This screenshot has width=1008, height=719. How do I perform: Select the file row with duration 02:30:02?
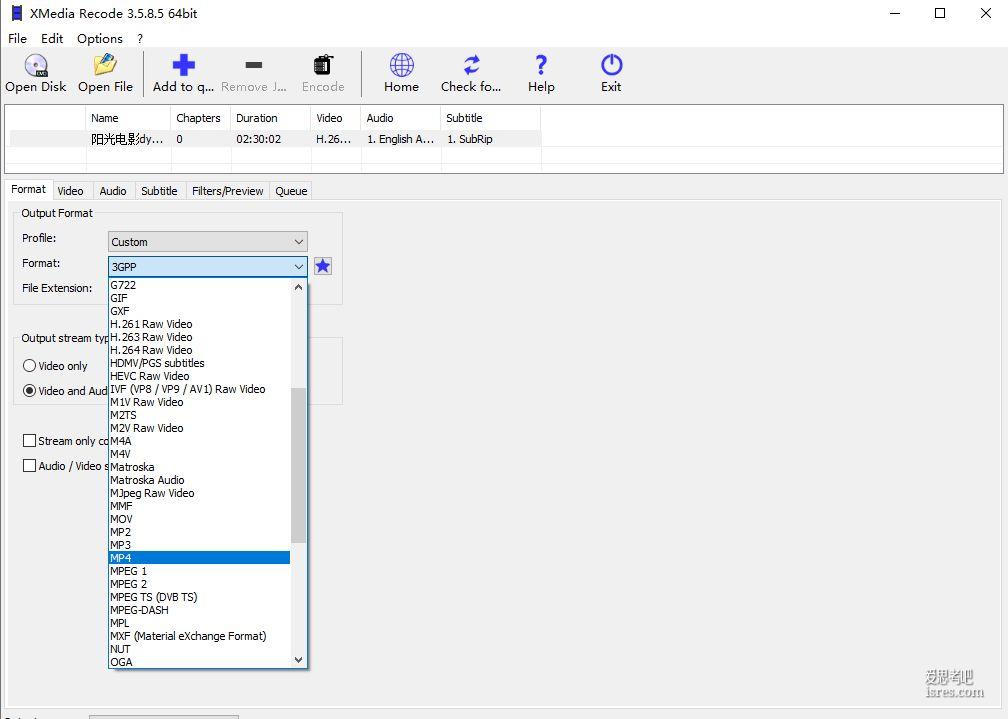coord(275,139)
